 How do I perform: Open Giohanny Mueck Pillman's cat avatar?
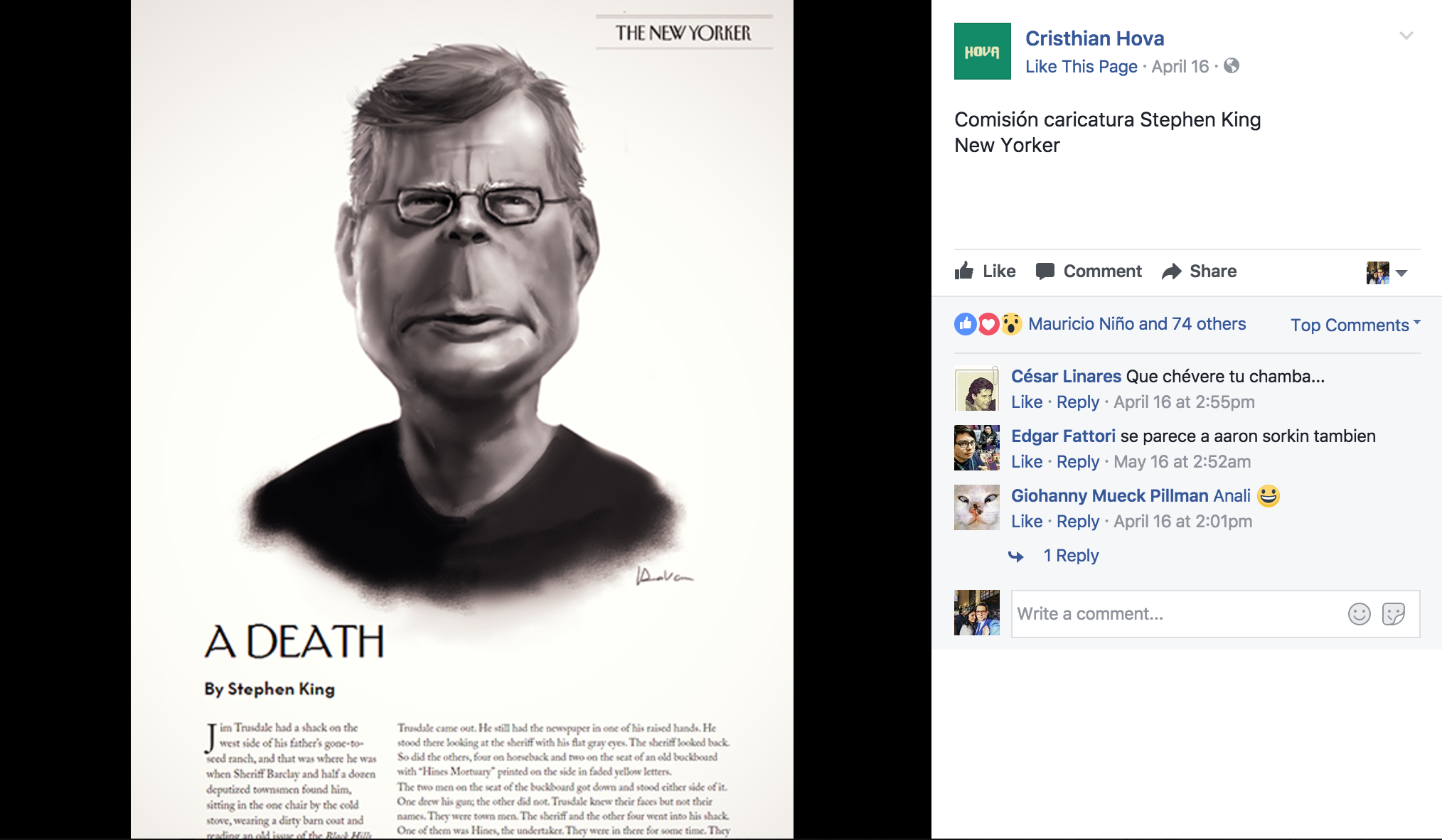(x=976, y=507)
